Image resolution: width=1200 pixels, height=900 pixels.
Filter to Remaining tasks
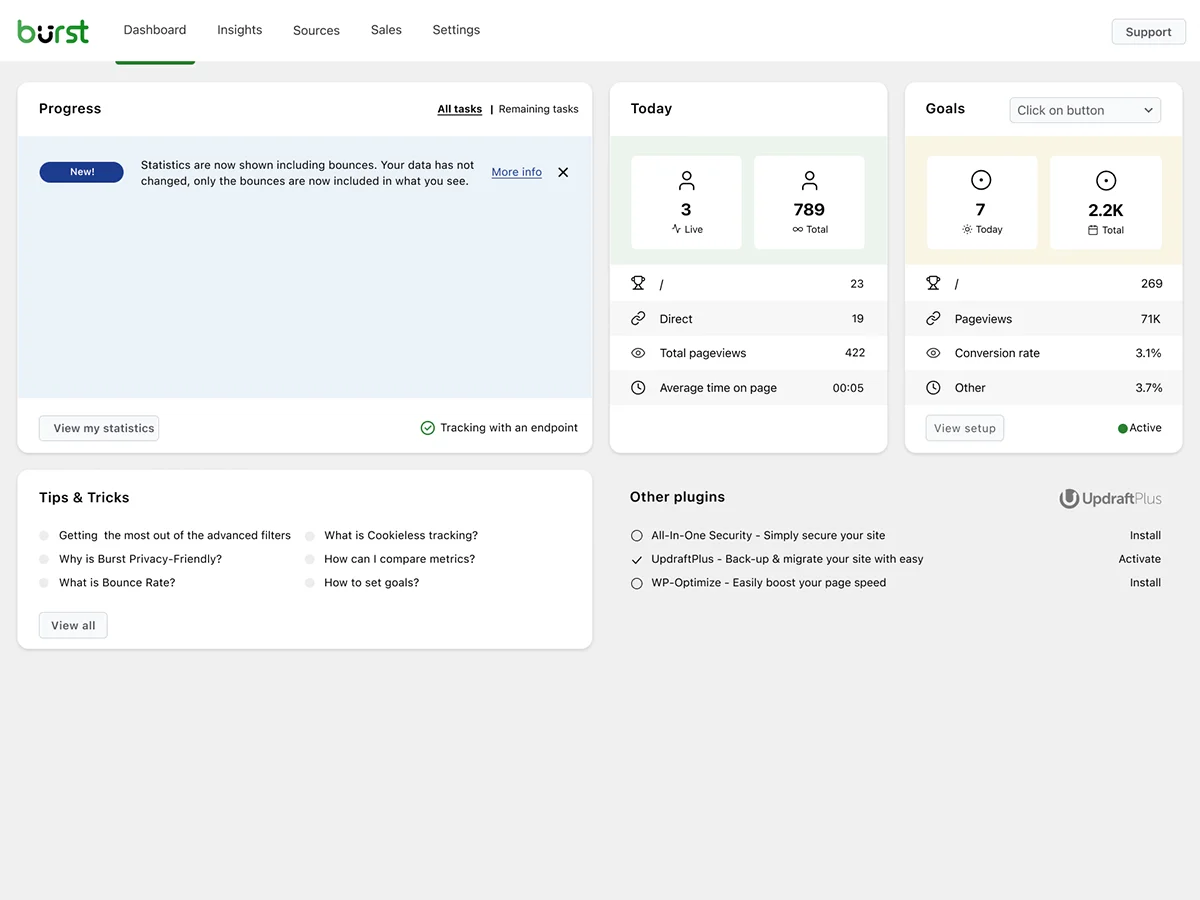point(538,109)
